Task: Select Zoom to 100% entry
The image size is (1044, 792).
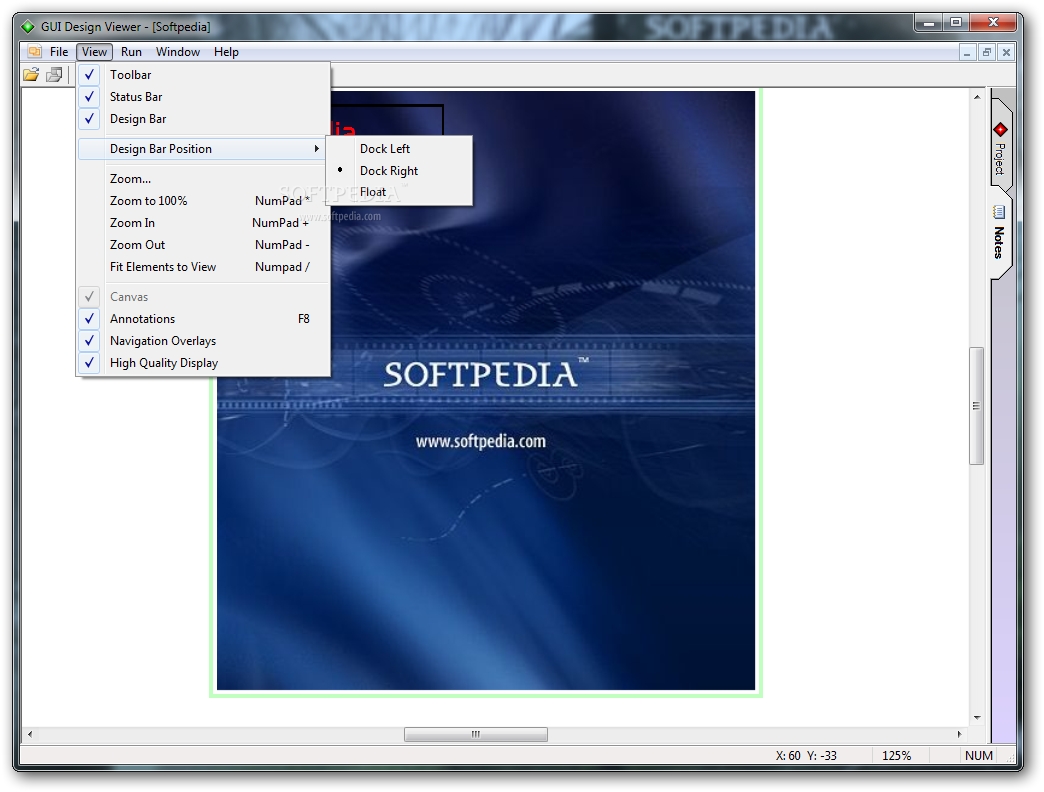Action: pos(204,200)
